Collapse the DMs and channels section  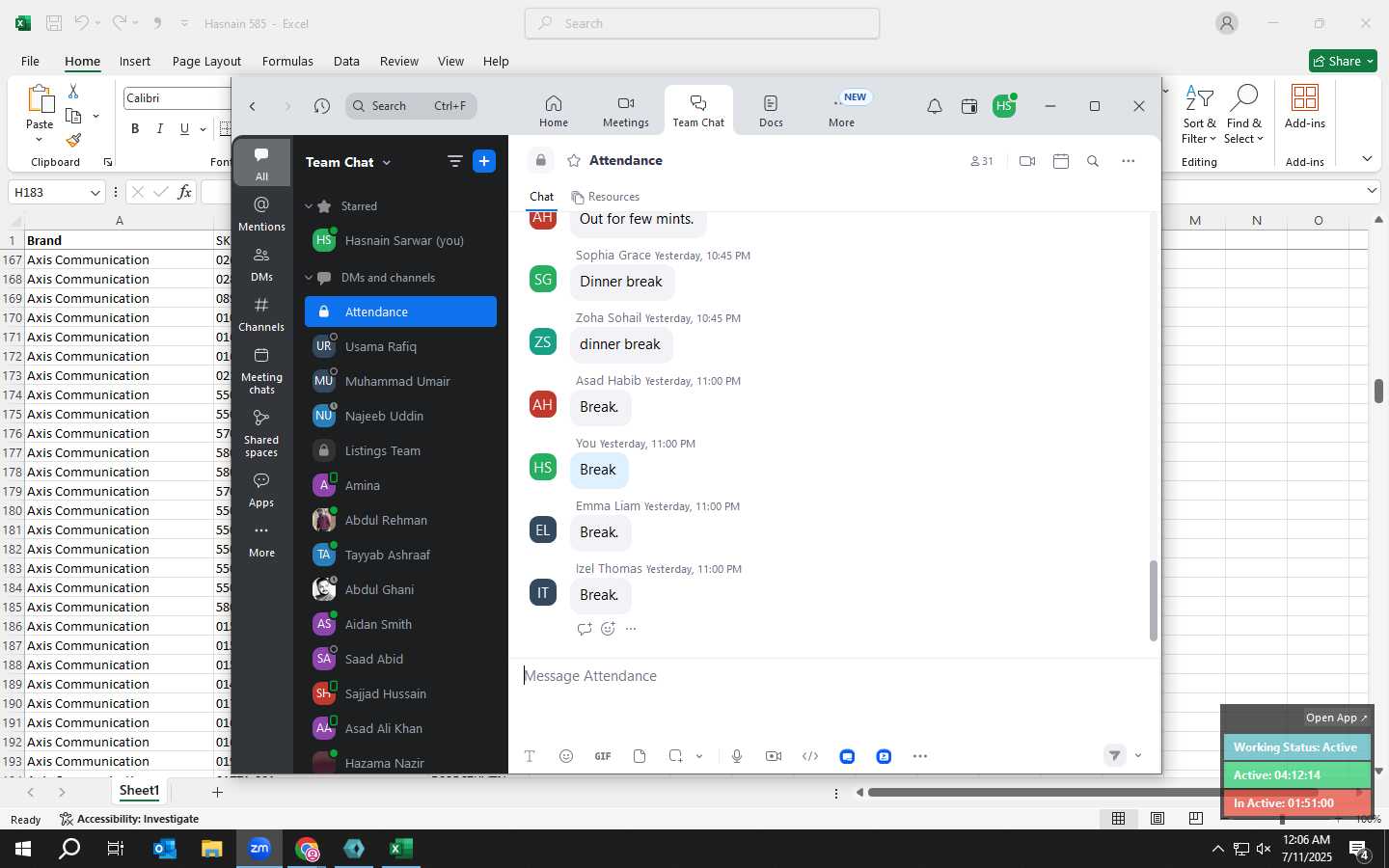point(309,278)
